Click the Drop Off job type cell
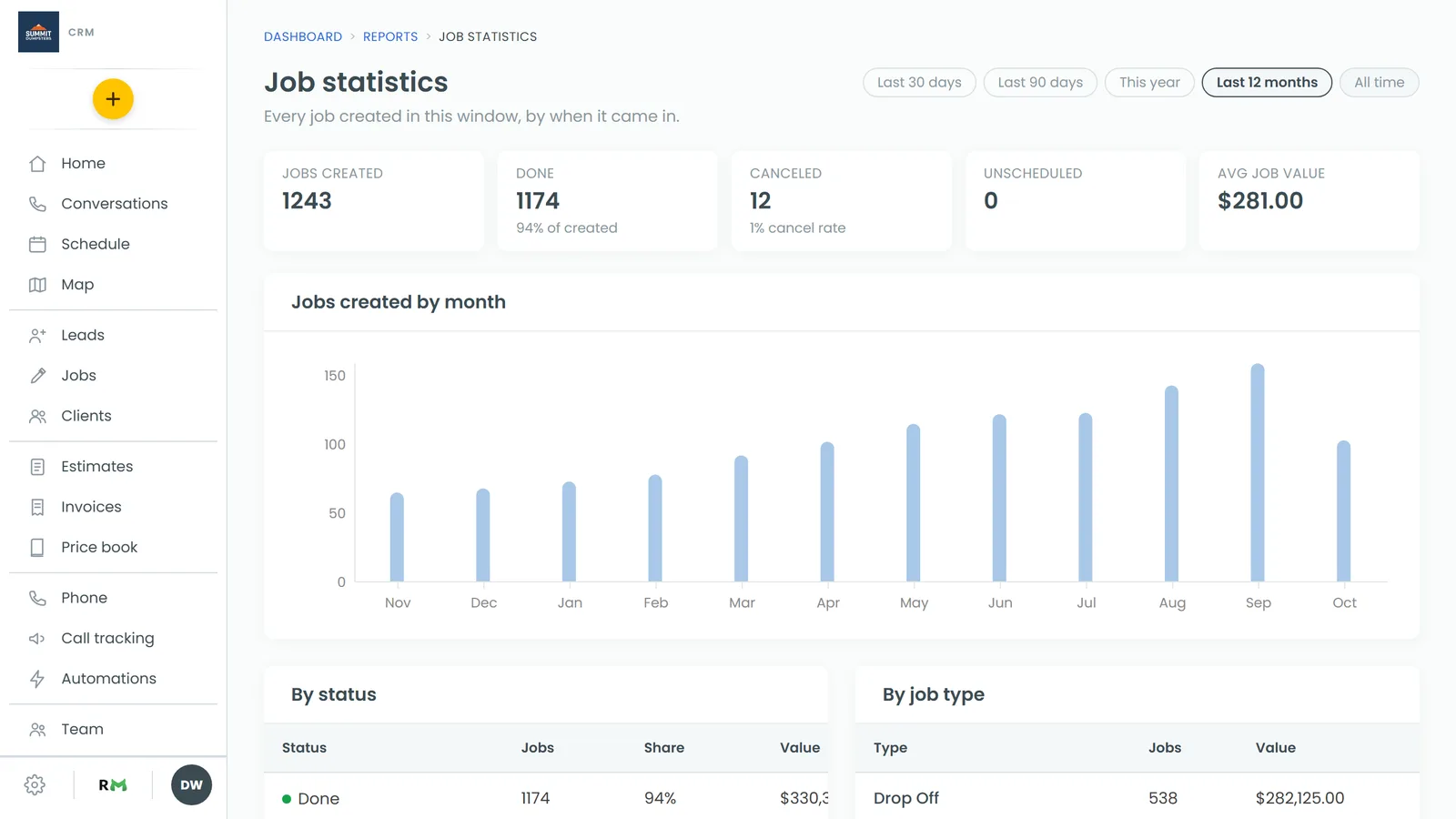Viewport: 1456px width, 819px height. [x=906, y=798]
